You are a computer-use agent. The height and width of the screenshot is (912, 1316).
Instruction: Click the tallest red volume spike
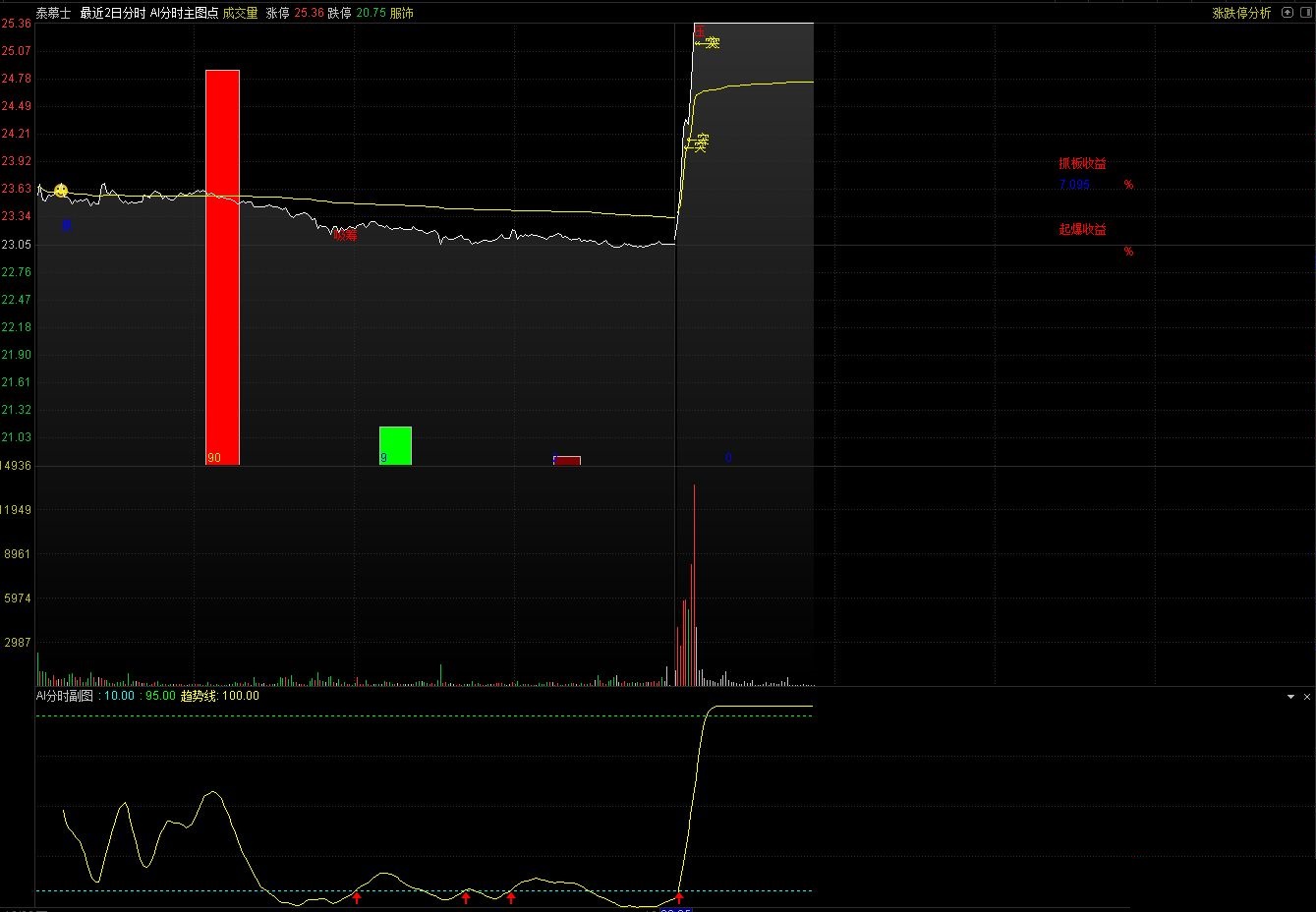[694, 584]
